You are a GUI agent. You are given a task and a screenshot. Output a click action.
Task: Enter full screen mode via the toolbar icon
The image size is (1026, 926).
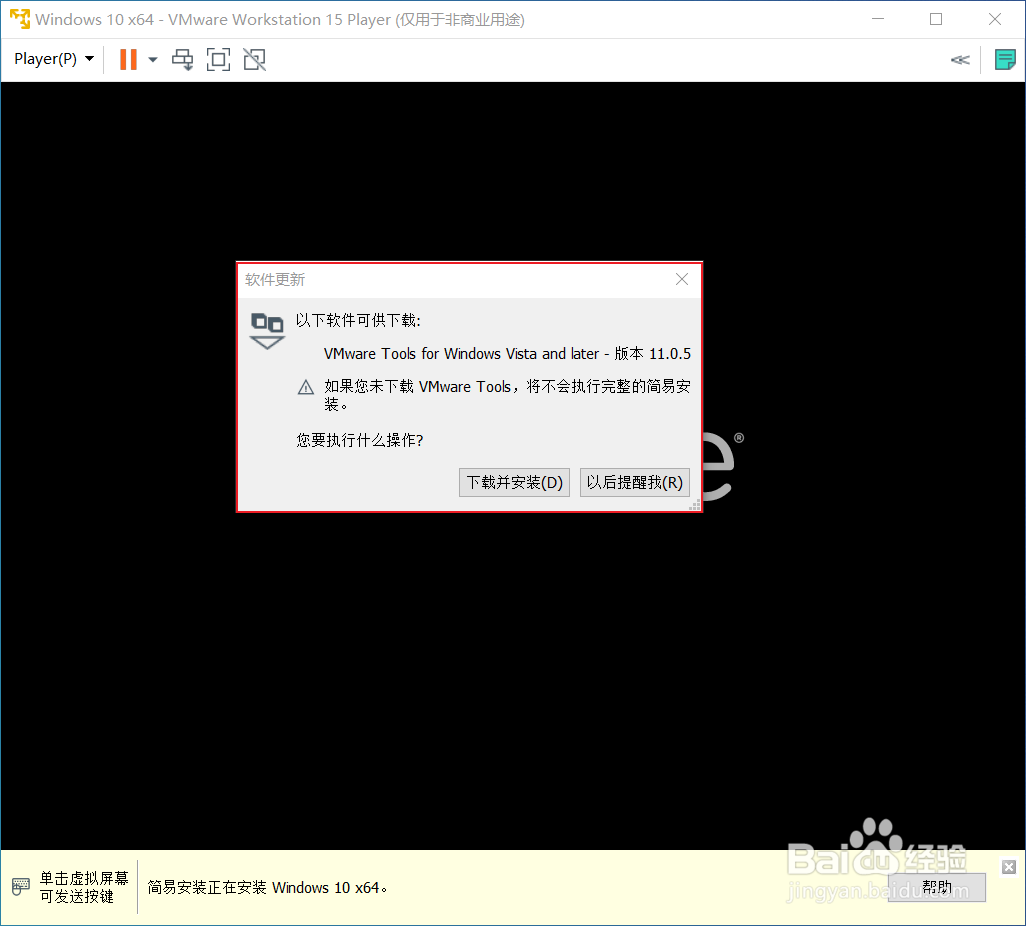coord(218,60)
